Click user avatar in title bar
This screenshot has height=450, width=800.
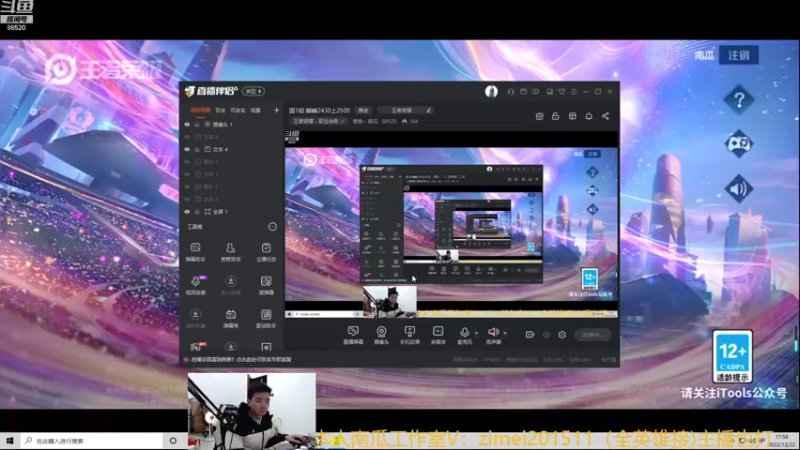point(491,91)
